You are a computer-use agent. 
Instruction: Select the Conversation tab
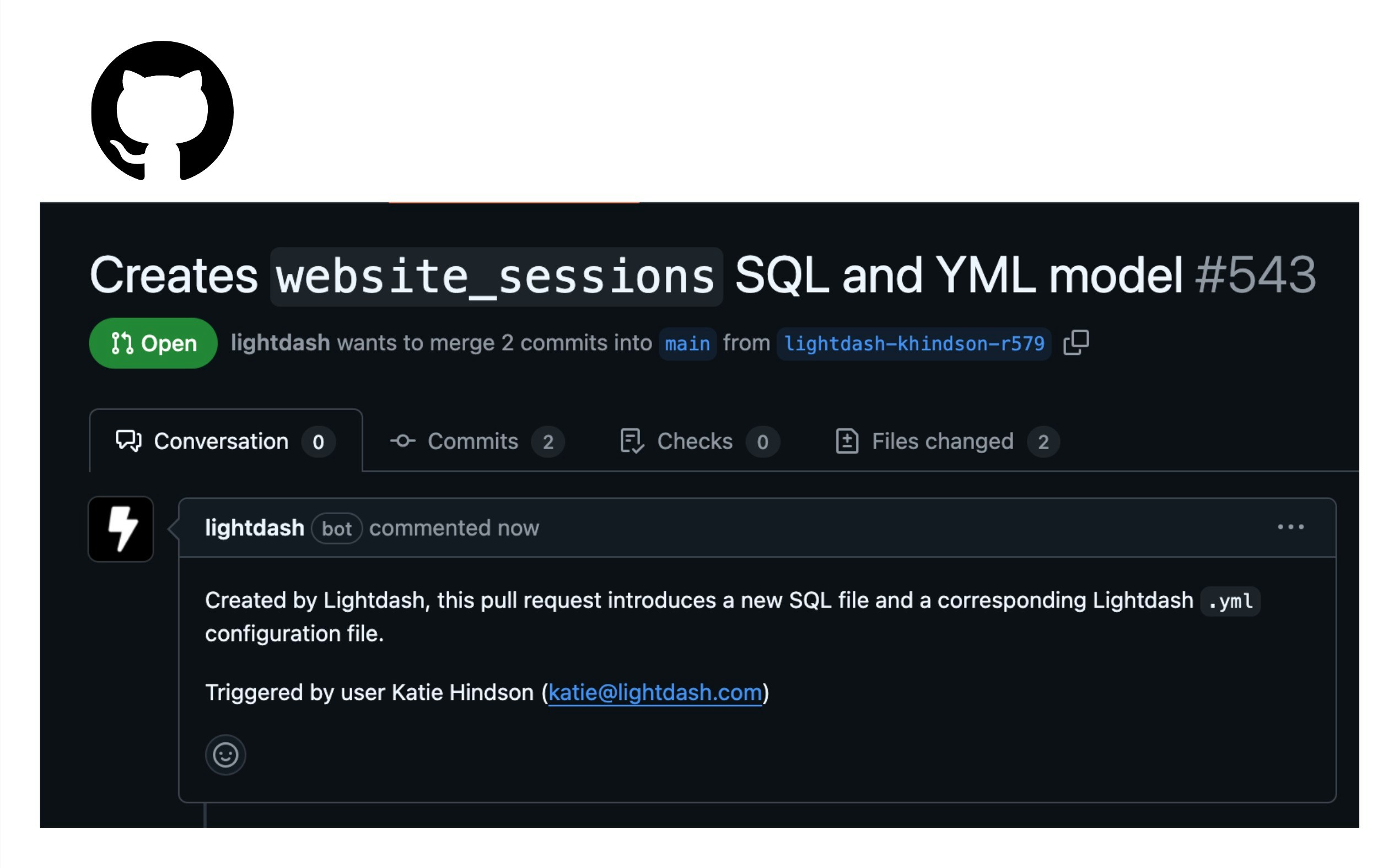click(225, 441)
